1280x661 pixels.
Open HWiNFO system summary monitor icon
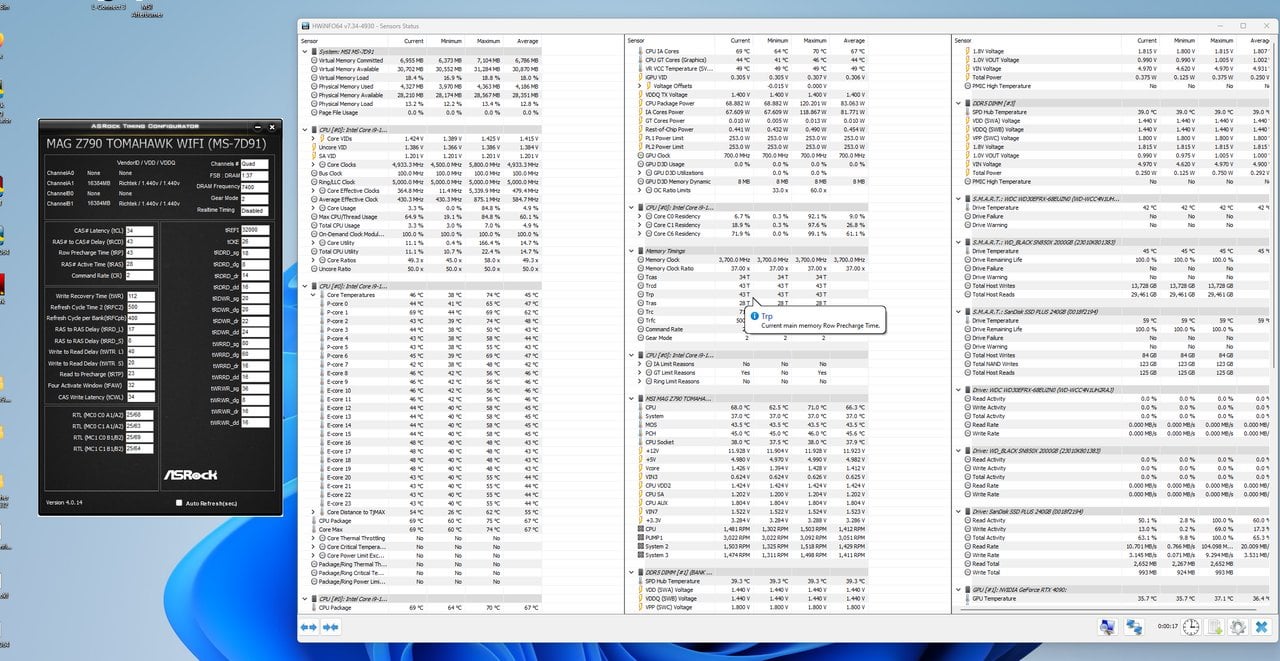tap(1107, 627)
